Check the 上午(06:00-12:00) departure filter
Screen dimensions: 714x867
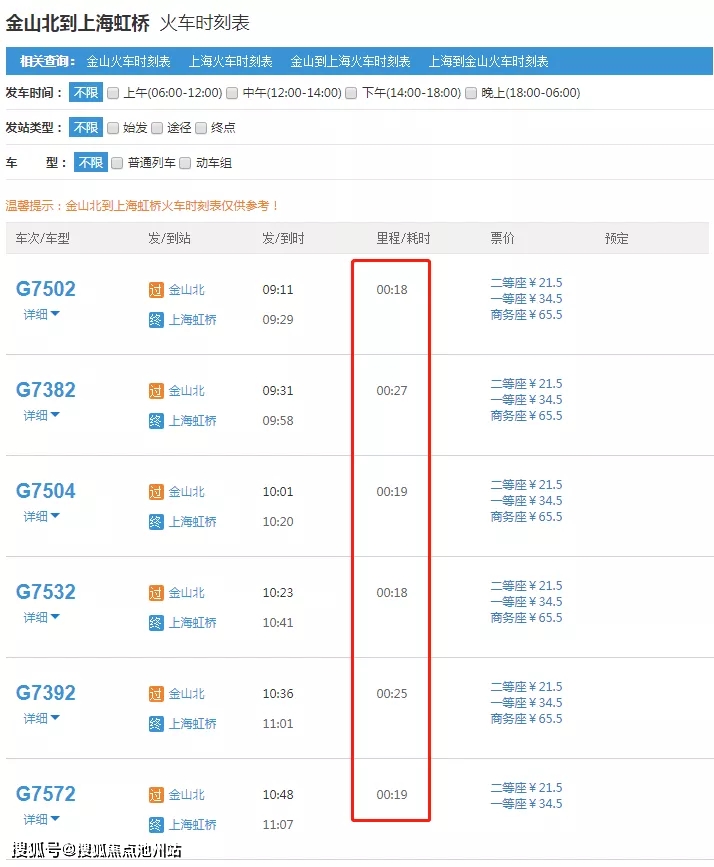(x=113, y=93)
